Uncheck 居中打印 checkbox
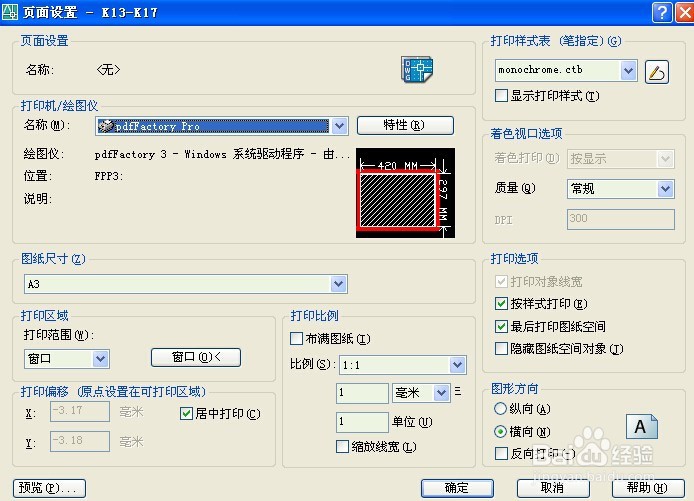Viewport: 694px width, 501px height. [x=186, y=413]
